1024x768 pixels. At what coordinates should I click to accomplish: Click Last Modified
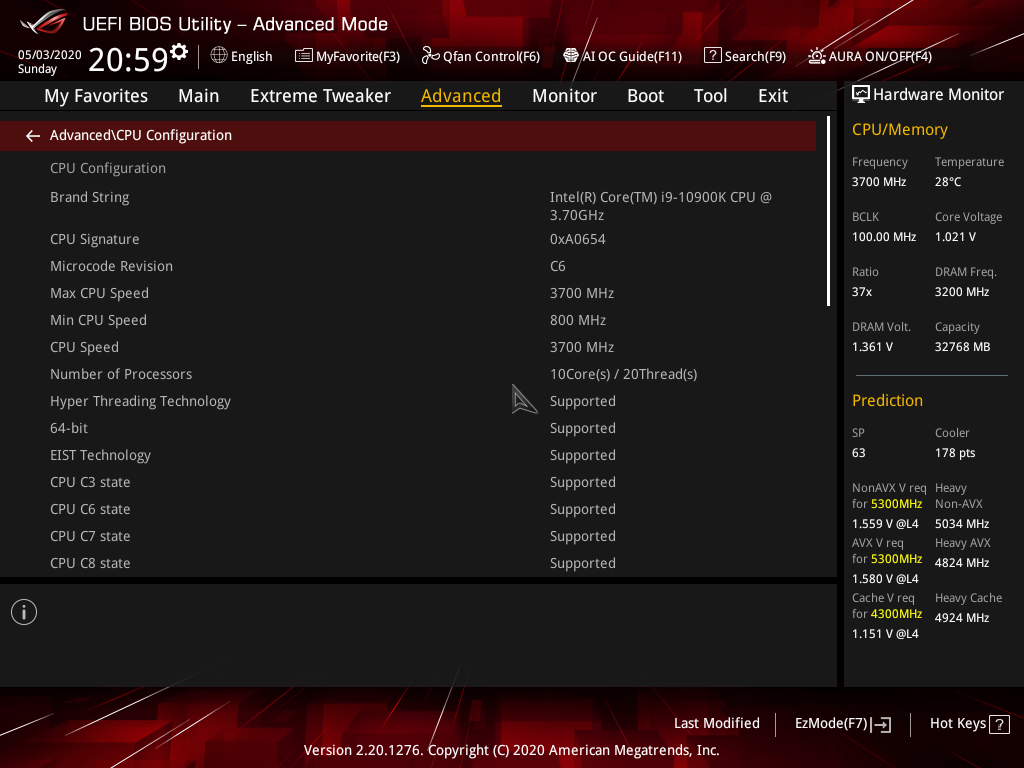click(716, 723)
